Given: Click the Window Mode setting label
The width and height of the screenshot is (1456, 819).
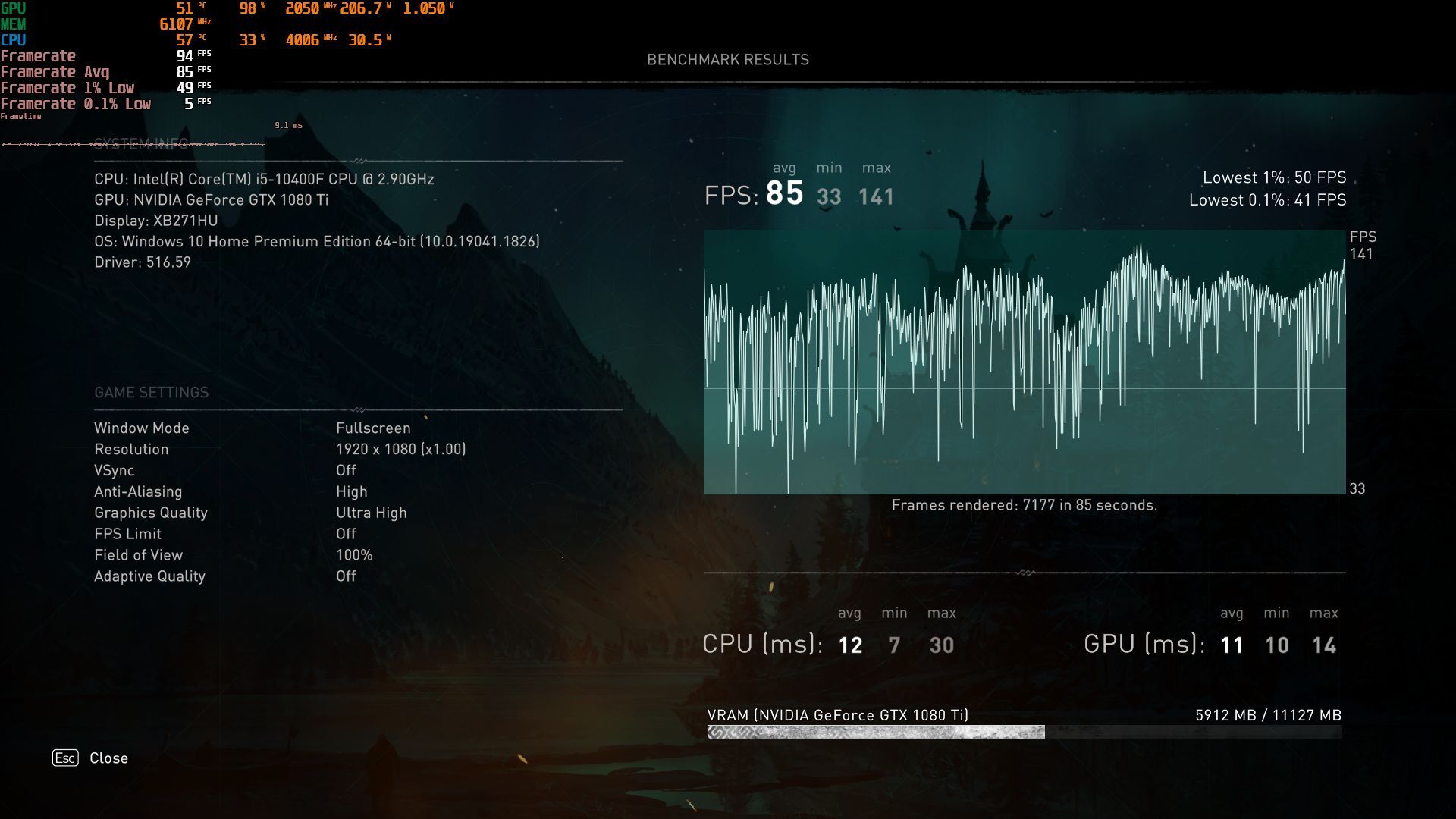Looking at the screenshot, I should point(142,428).
